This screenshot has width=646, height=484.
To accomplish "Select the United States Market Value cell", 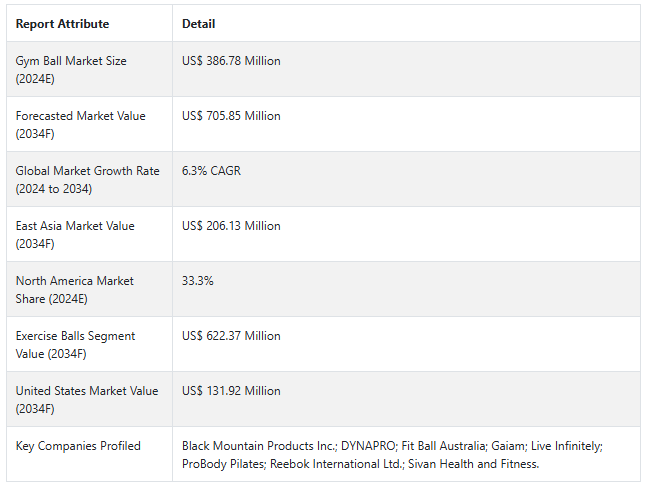I will [x=86, y=399].
